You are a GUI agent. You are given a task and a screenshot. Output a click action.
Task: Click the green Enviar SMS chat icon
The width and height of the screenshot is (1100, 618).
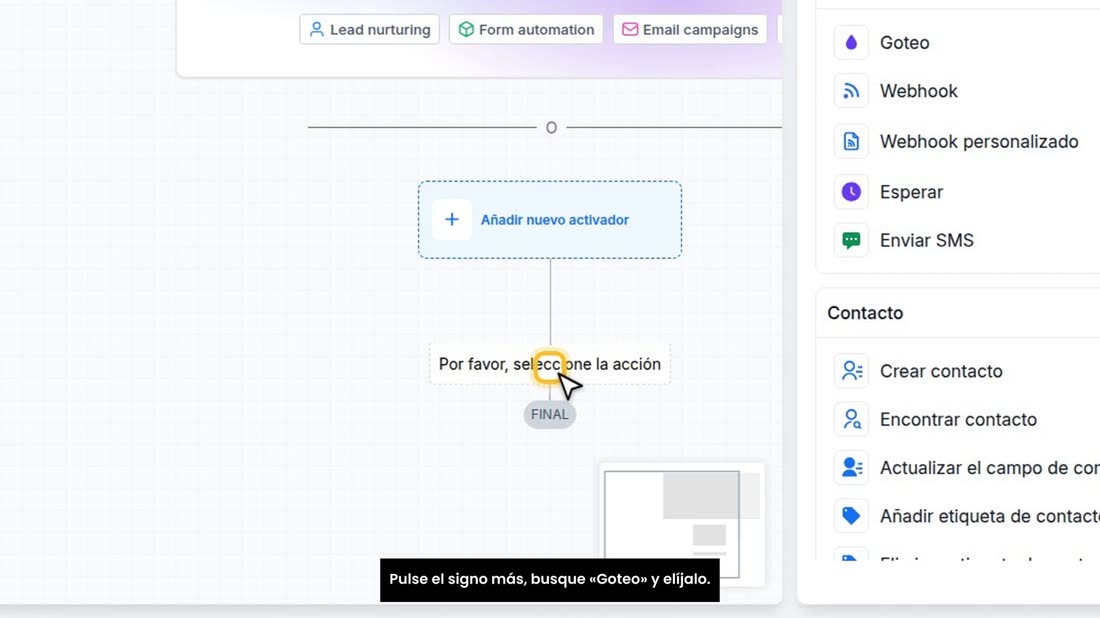point(851,241)
